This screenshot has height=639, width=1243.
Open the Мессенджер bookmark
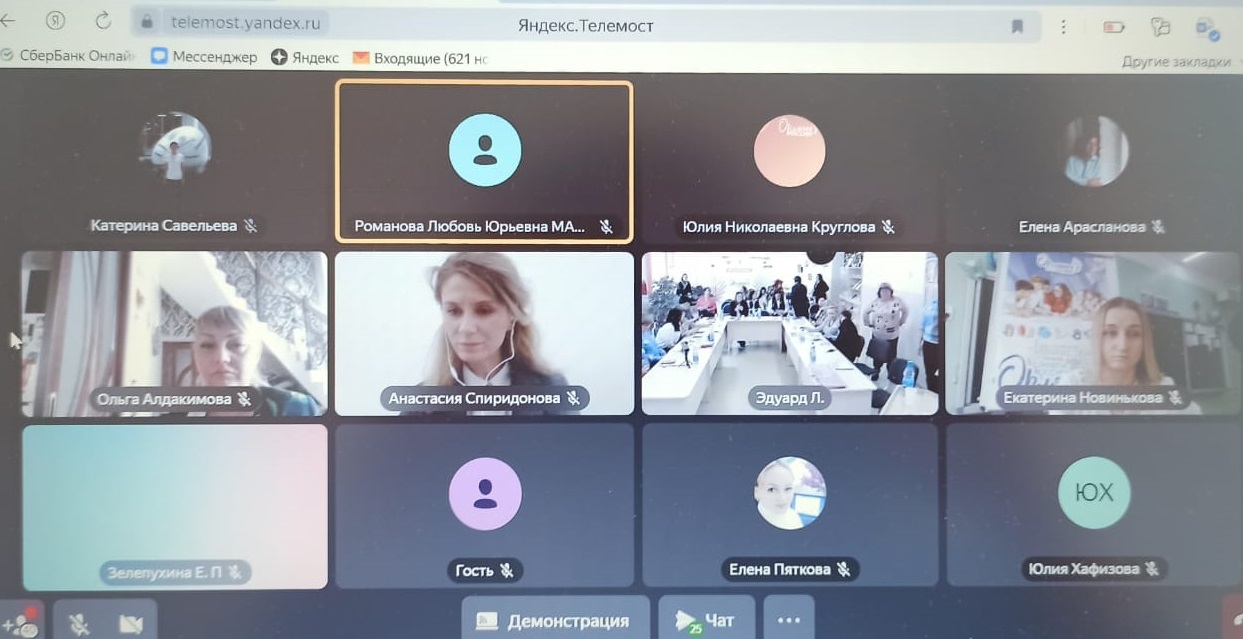pos(204,57)
